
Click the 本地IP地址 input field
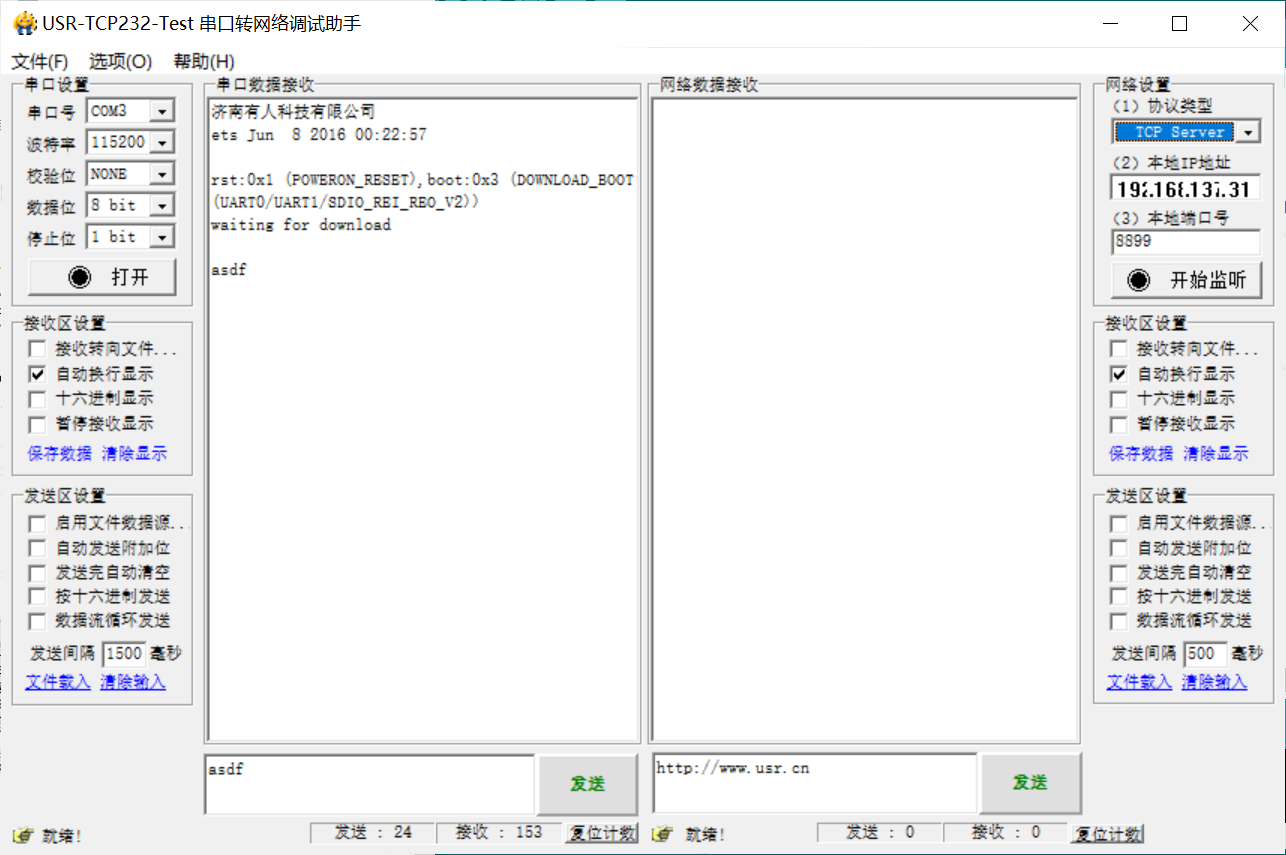(x=1186, y=189)
